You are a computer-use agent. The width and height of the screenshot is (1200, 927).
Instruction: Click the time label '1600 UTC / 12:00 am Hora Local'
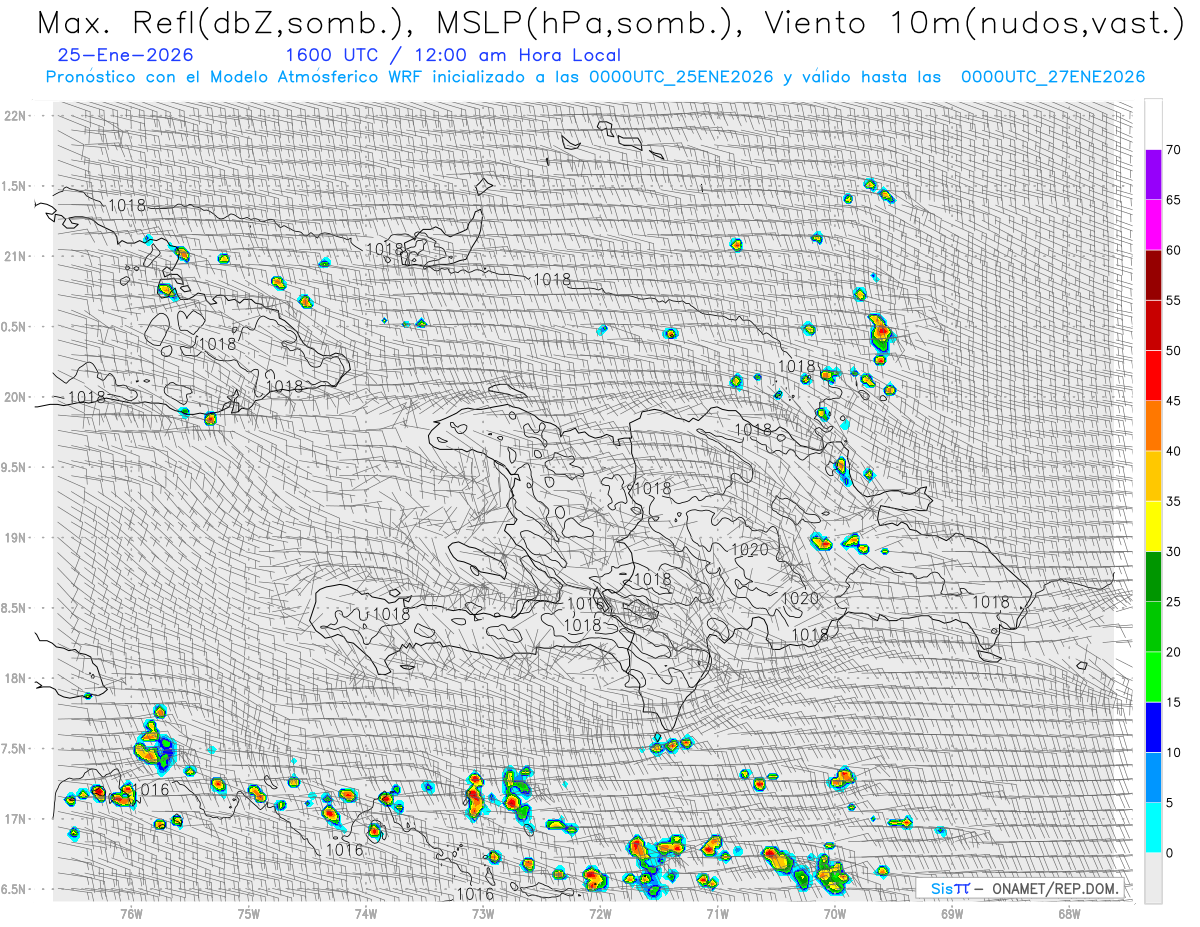pos(453,55)
